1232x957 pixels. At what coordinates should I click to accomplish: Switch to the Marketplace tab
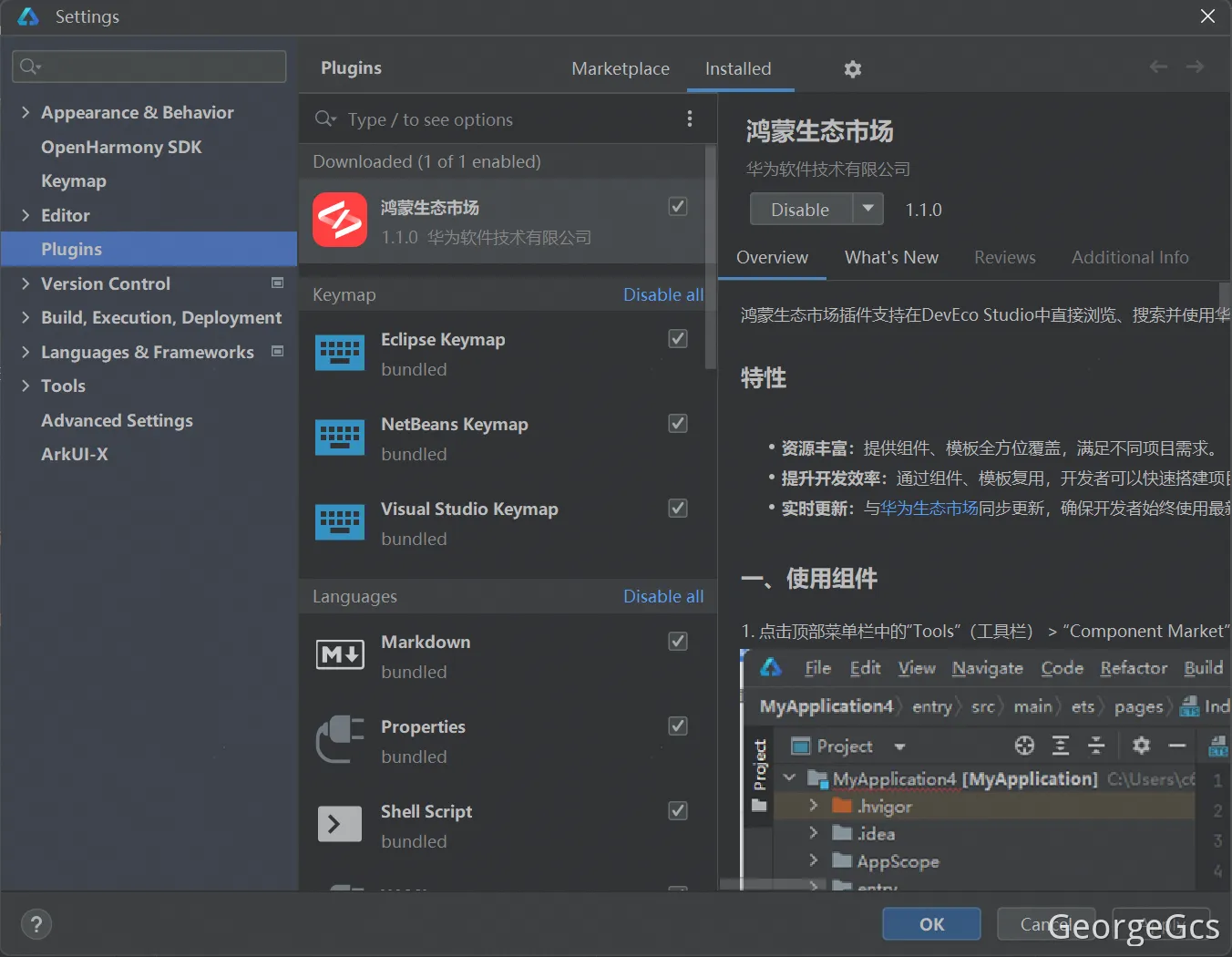click(x=621, y=68)
